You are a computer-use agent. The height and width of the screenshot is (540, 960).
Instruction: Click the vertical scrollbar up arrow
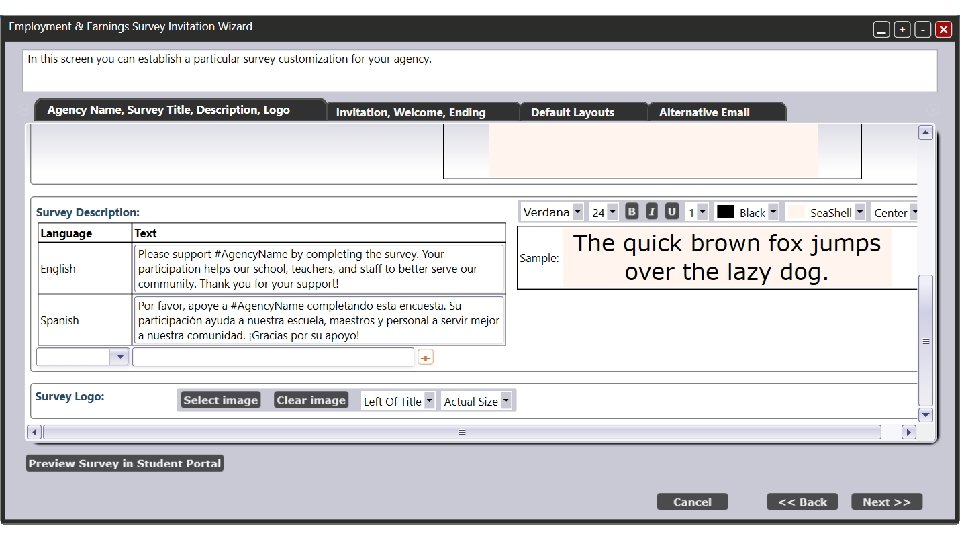point(926,132)
